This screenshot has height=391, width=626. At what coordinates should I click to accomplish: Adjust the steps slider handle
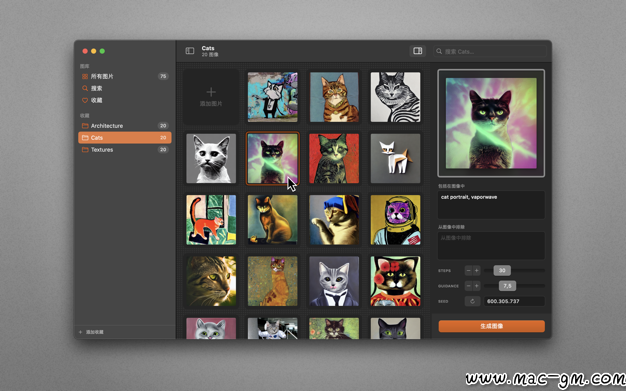[x=502, y=270]
